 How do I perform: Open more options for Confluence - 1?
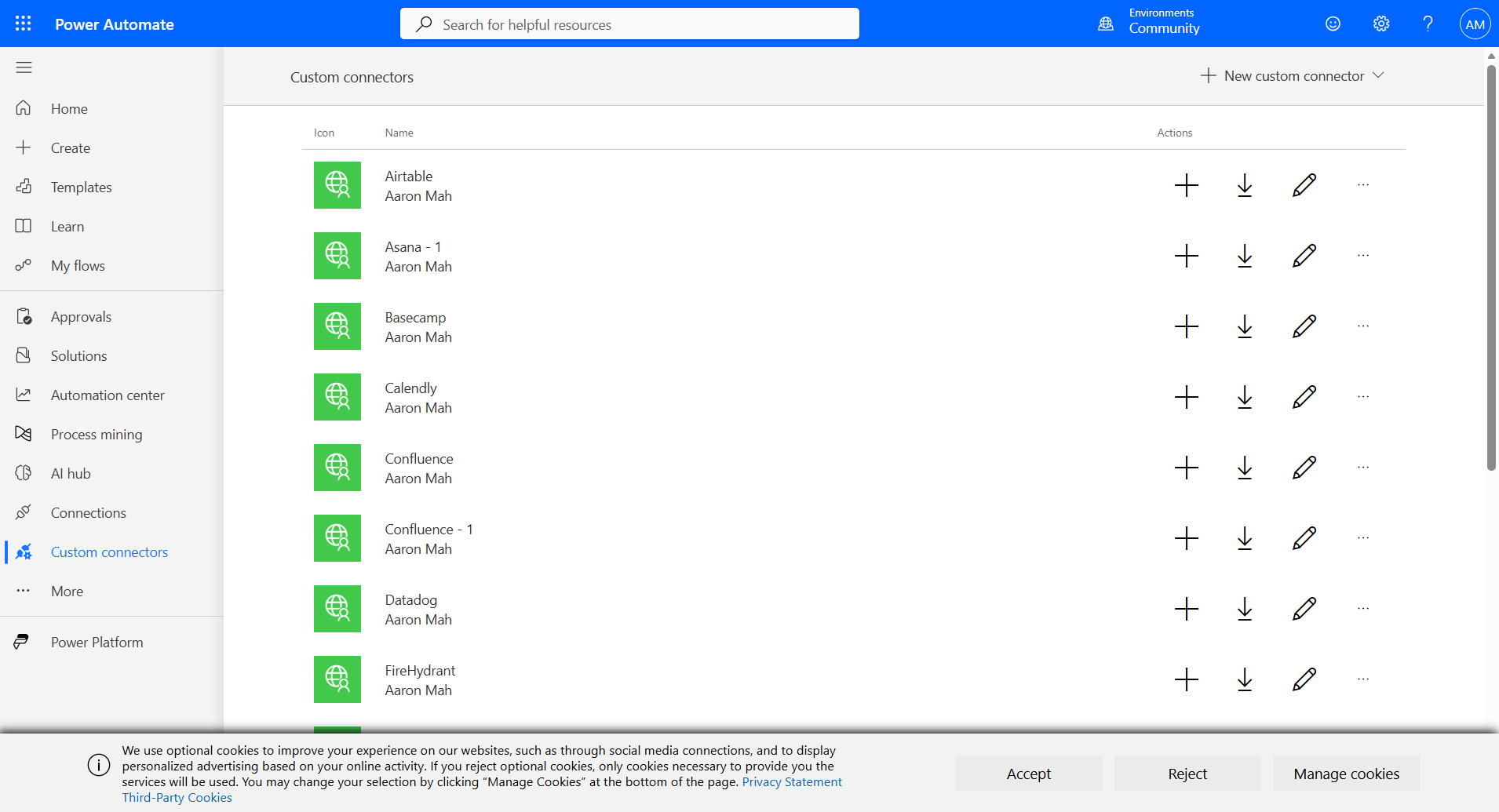coord(1363,538)
